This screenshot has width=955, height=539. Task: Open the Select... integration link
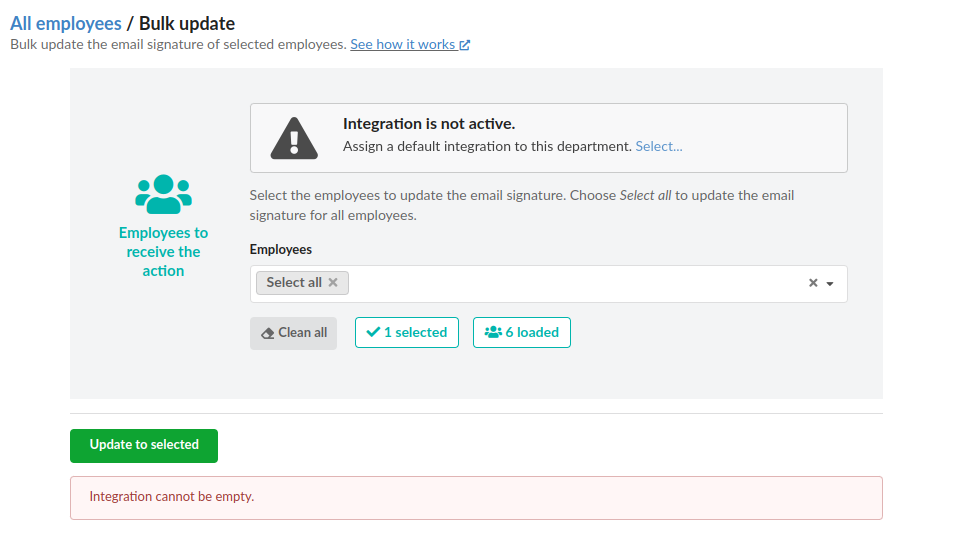coord(659,146)
